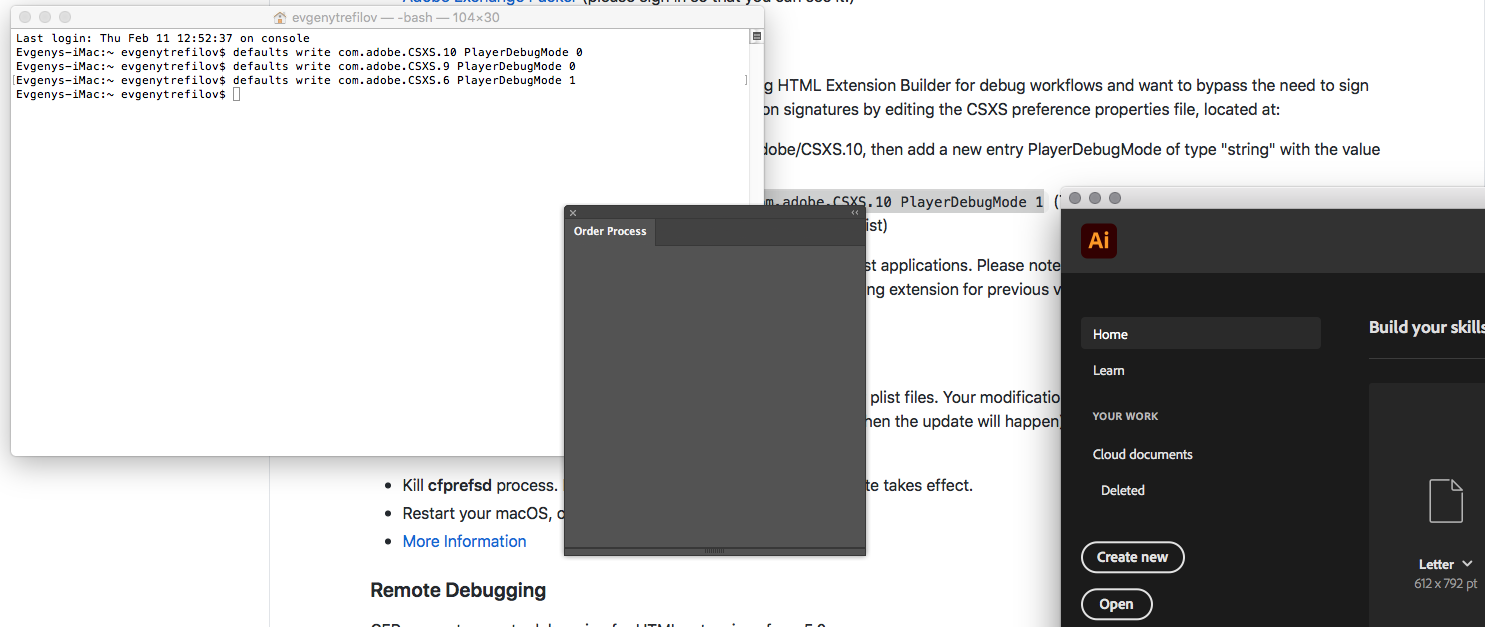Collapse the Order Process panel with double-arrow icon
1485x627 pixels.
[855, 212]
